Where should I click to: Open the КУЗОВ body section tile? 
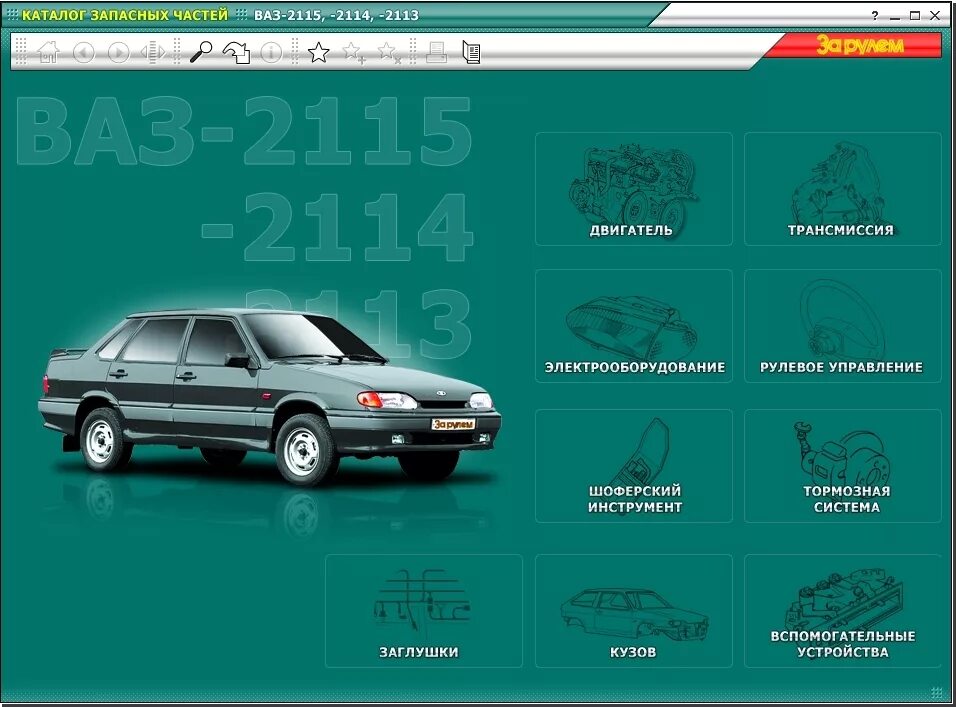pyautogui.click(x=633, y=611)
